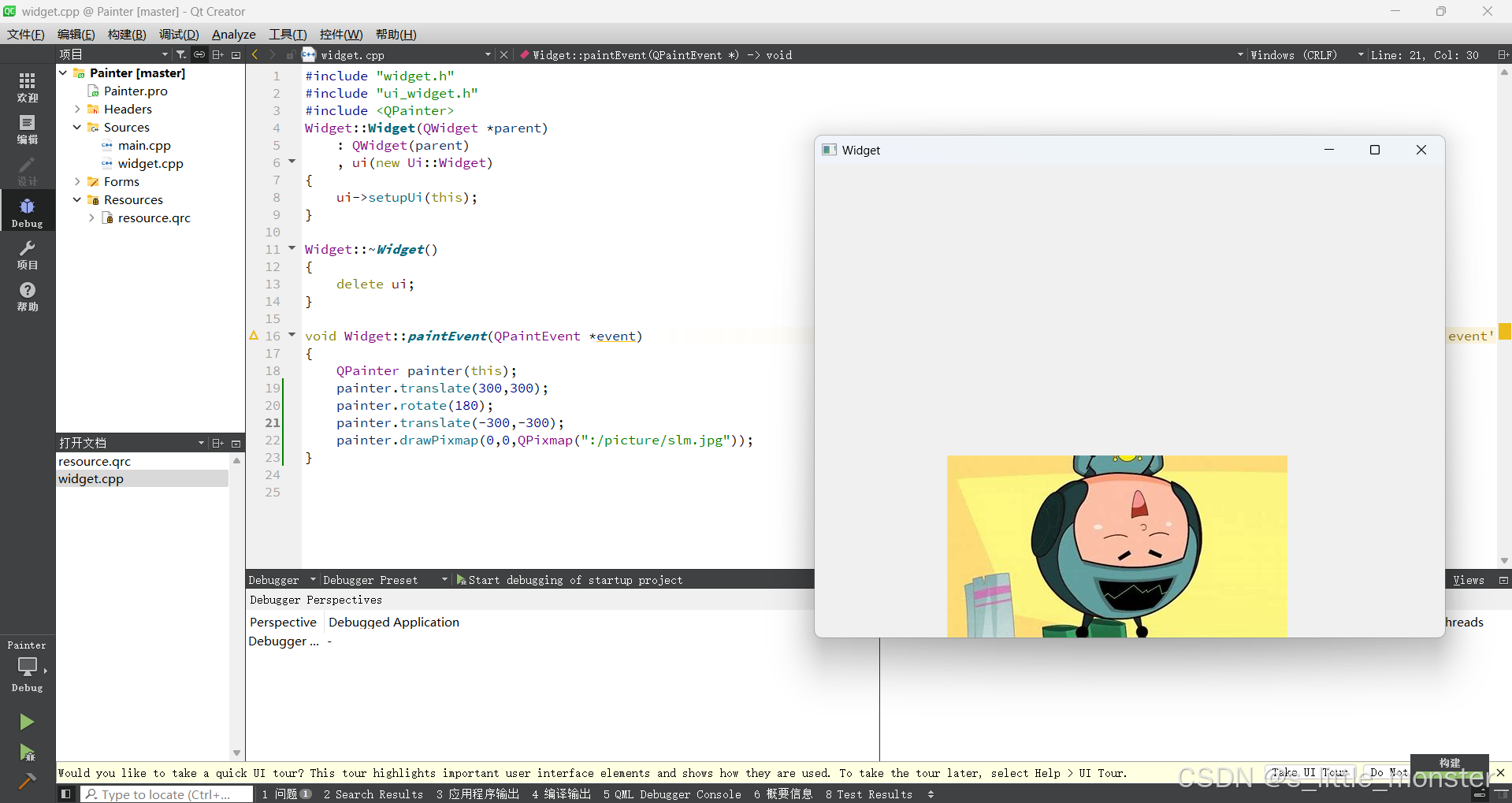Switch to Edit mode in sidebar
Image resolution: width=1512 pixels, height=803 pixels.
(28, 128)
